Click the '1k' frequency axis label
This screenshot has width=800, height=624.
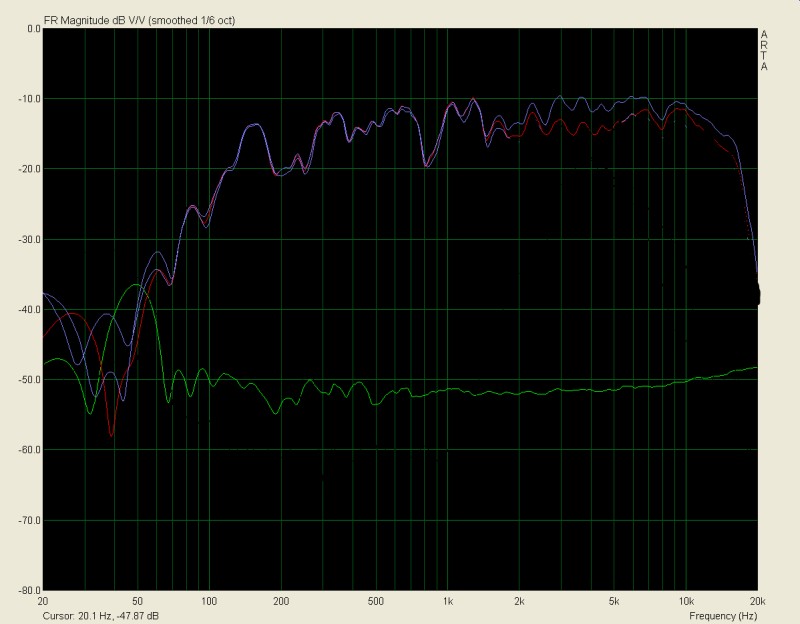click(447, 602)
